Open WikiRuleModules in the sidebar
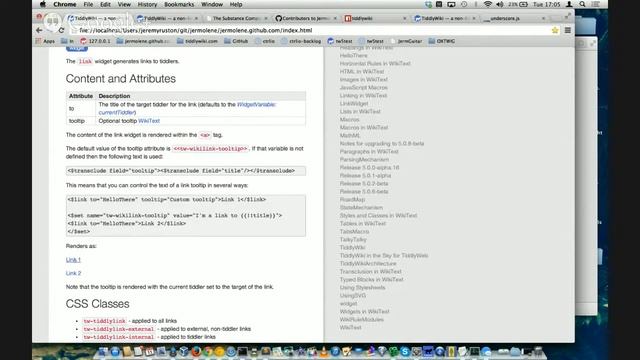The image size is (640, 360). (x=362, y=320)
